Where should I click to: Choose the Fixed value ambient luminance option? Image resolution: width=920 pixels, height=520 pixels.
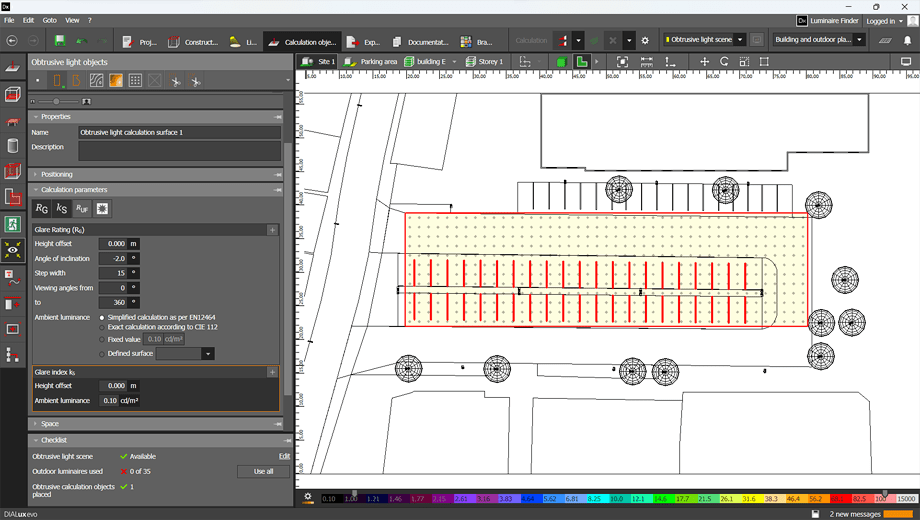click(x=102, y=340)
